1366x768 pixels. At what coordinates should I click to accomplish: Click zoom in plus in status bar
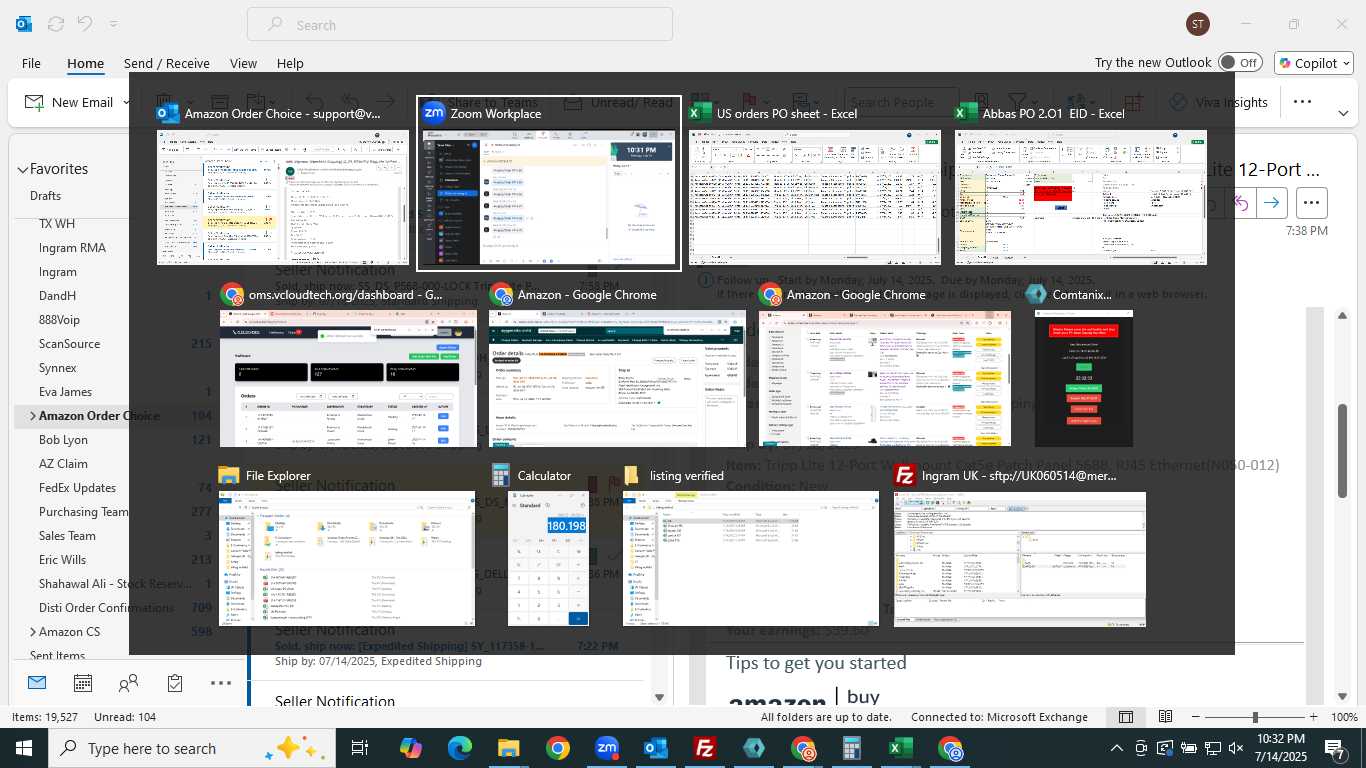pyautogui.click(x=1313, y=717)
